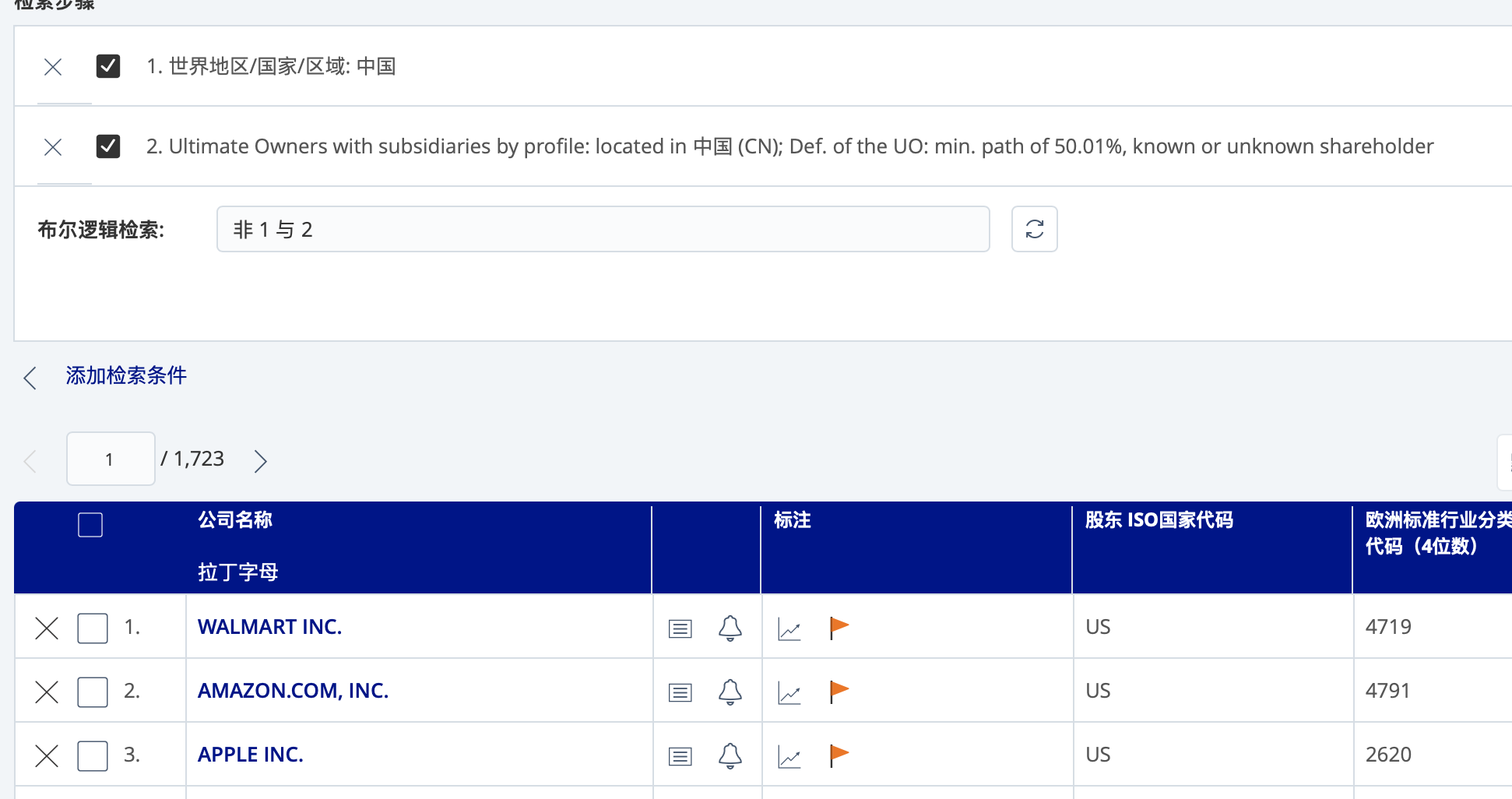View chart icon for APPLE INC.
The height and width of the screenshot is (799, 1512).
789,756
